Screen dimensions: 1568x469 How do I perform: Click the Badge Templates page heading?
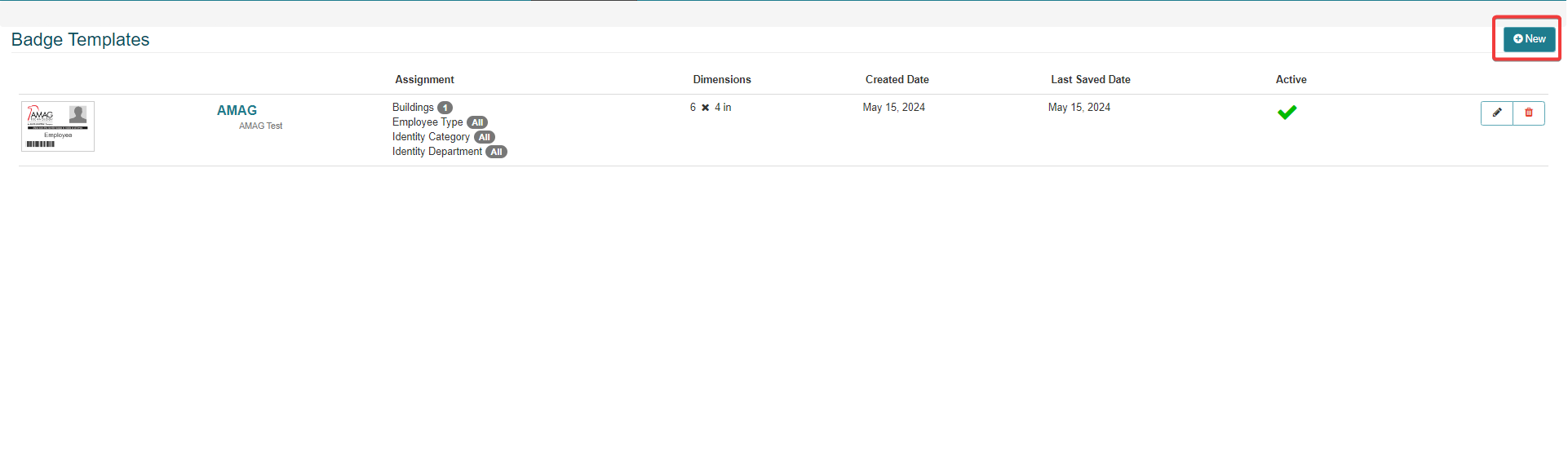pyautogui.click(x=80, y=39)
